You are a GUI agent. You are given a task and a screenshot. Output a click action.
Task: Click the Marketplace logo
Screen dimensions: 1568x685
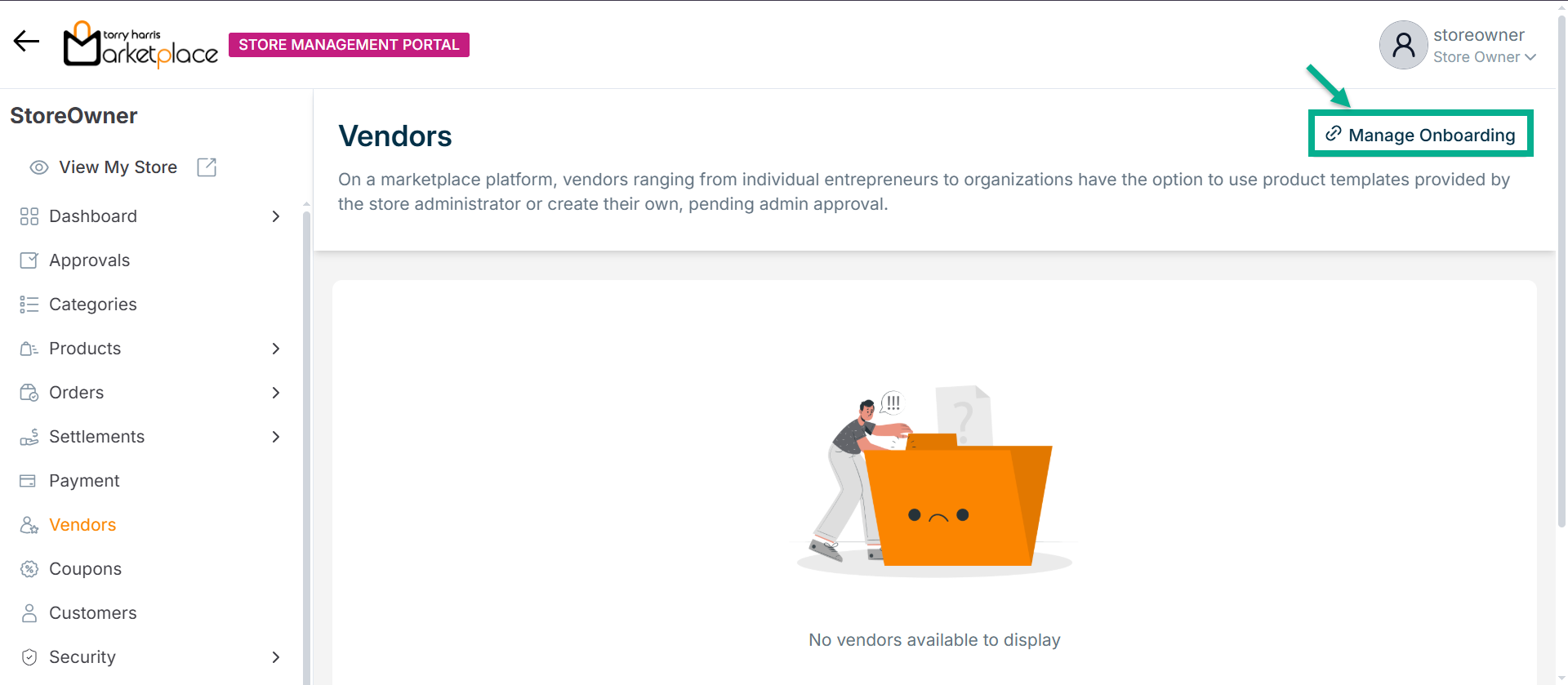140,44
